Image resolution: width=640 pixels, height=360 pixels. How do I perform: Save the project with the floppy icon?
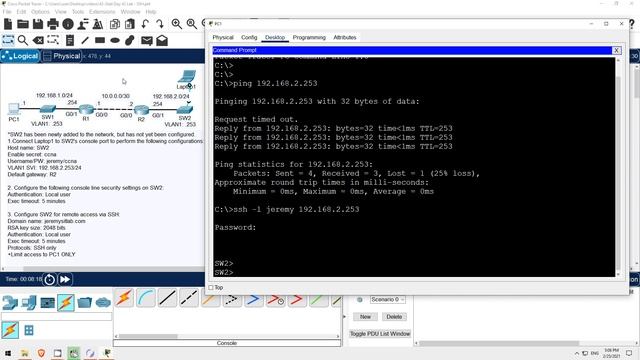click(x=38, y=24)
